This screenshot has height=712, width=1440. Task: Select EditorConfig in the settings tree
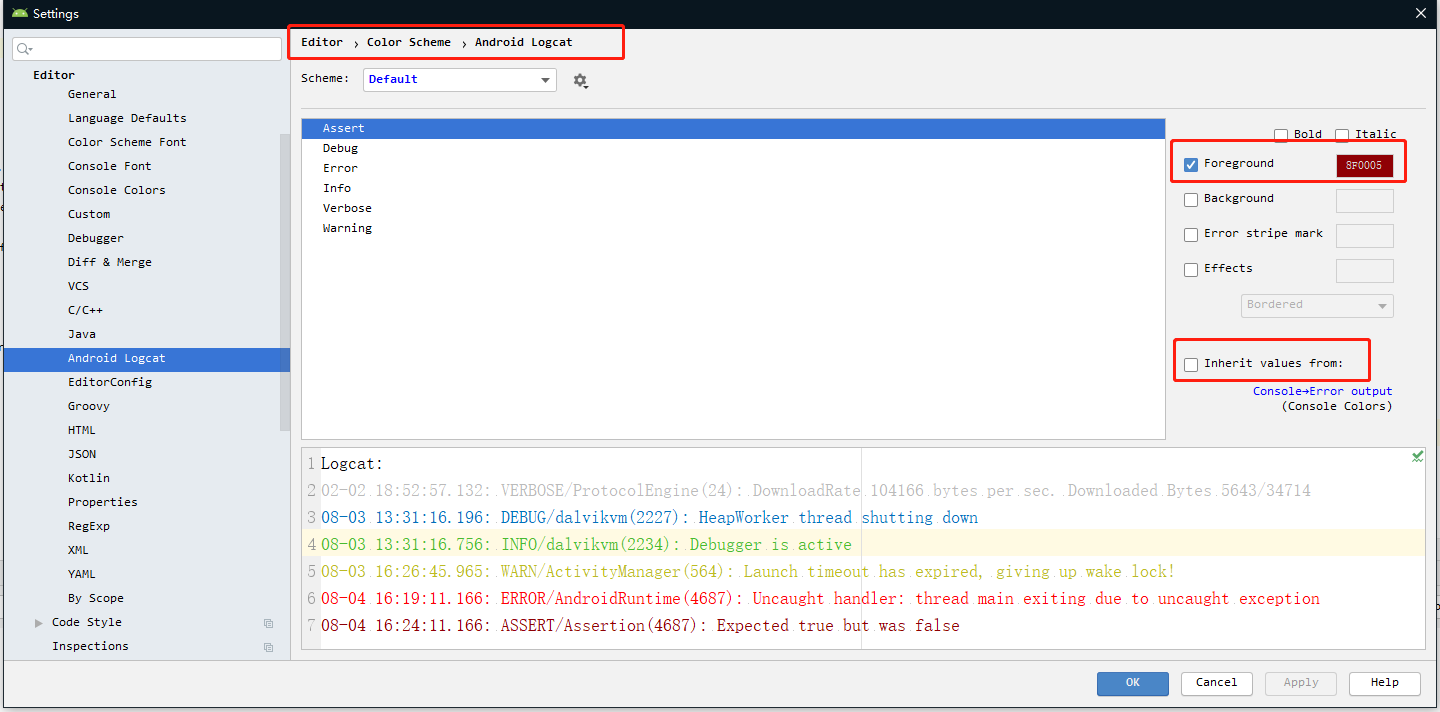(110, 382)
